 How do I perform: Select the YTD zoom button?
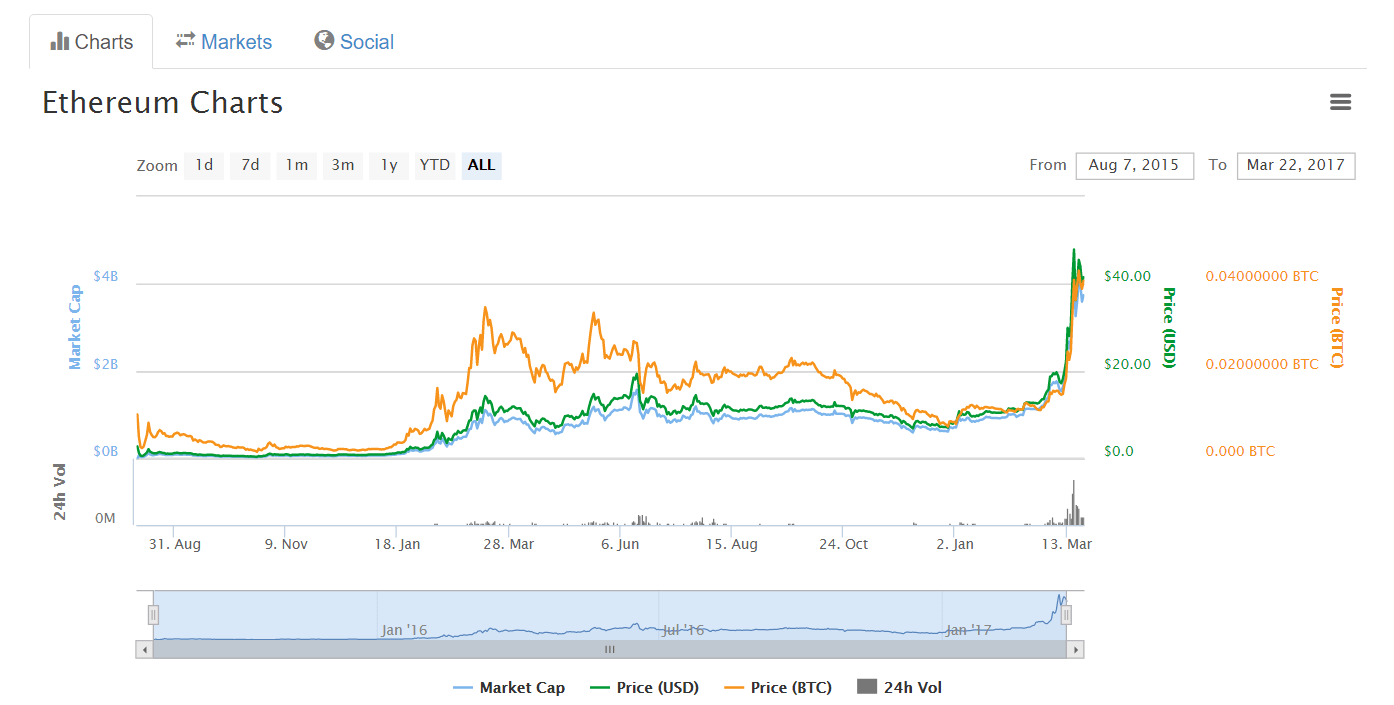(435, 165)
